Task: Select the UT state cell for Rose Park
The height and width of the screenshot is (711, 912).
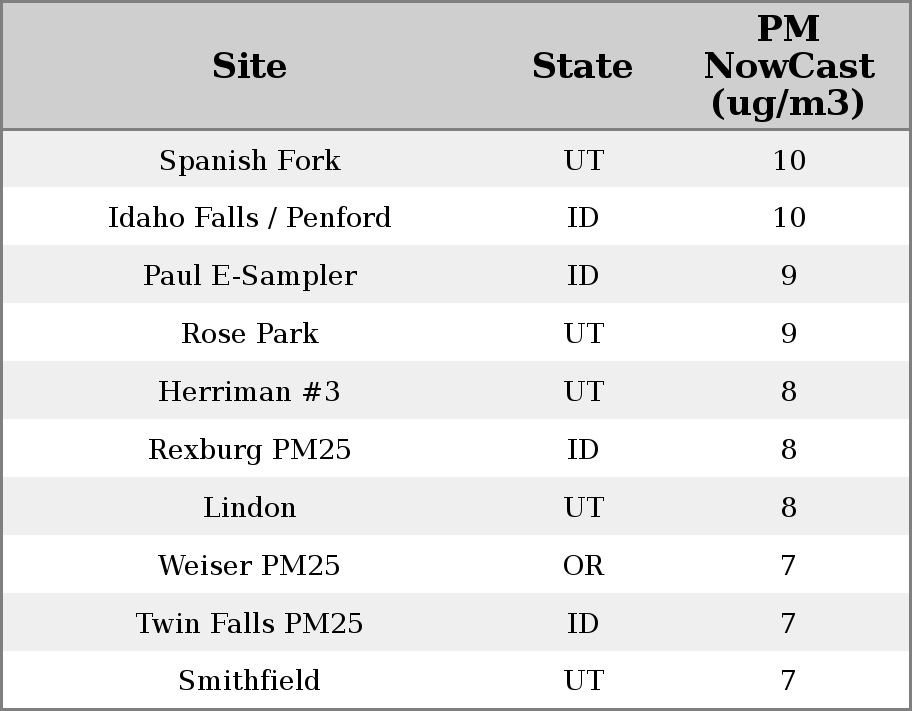Action: (583, 334)
